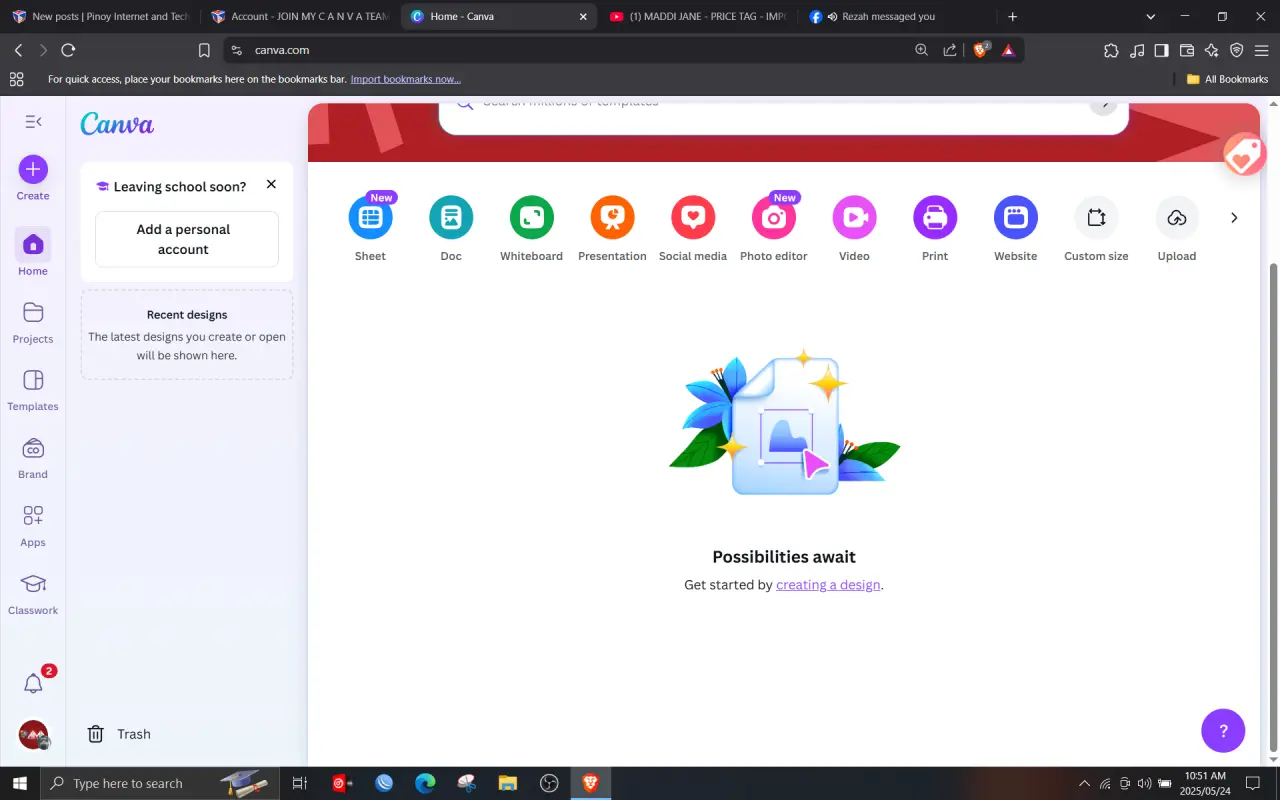Screen dimensions: 1280x800
Task: Click the canva.com address bar
Action: pos(570,50)
